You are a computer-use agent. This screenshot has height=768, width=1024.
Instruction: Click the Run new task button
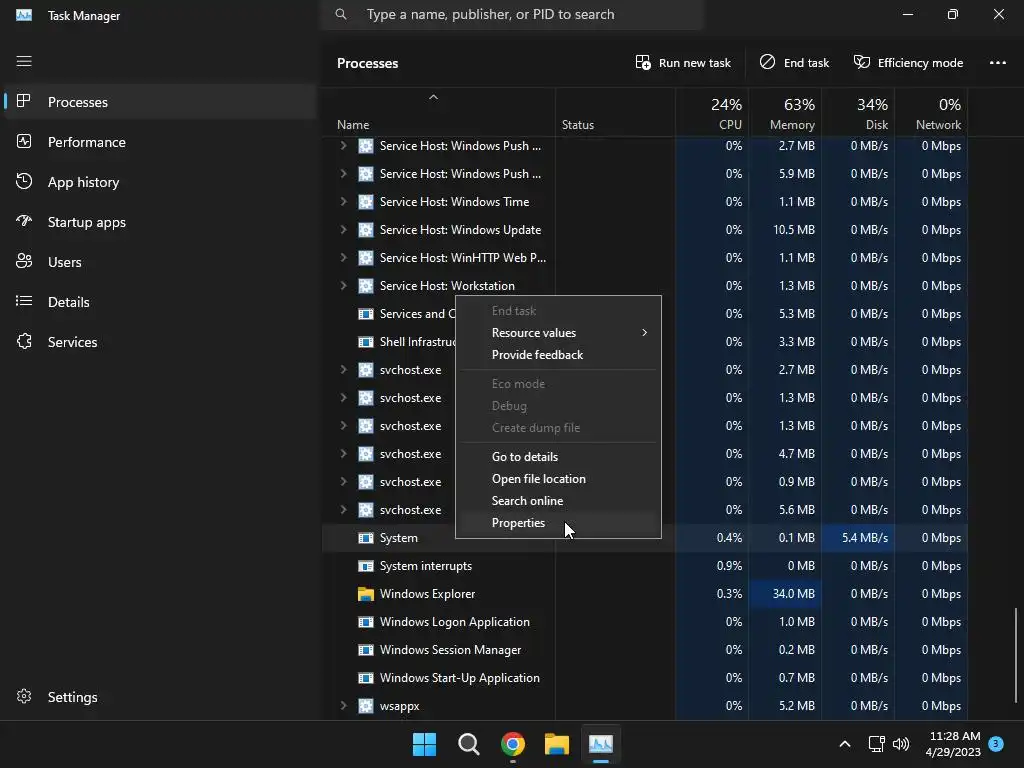[683, 63]
